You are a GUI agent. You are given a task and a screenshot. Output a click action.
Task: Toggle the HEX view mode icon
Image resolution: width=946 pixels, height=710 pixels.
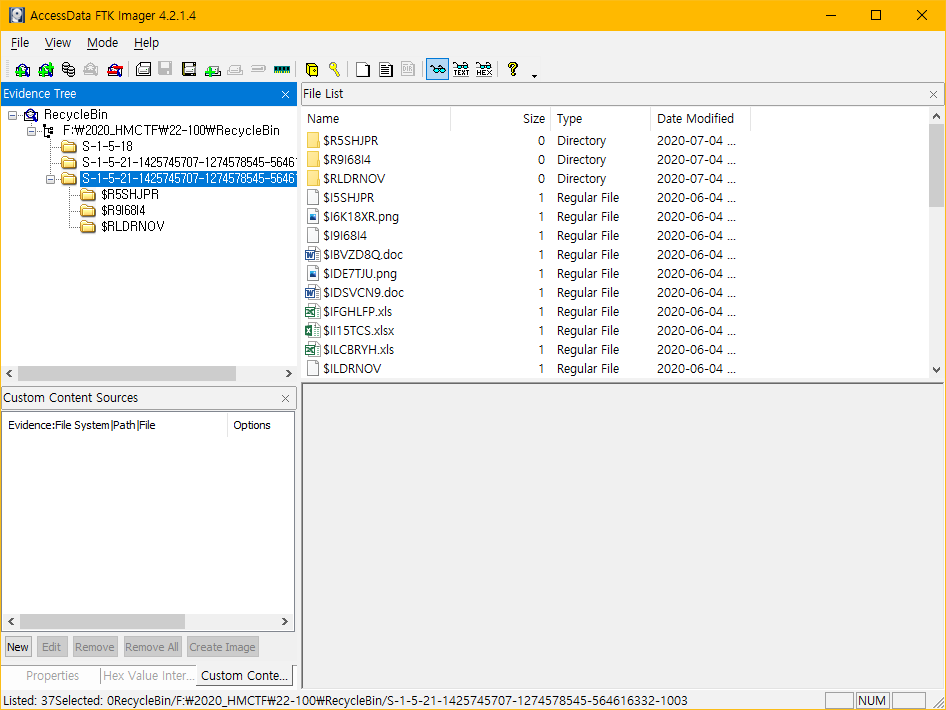click(484, 69)
